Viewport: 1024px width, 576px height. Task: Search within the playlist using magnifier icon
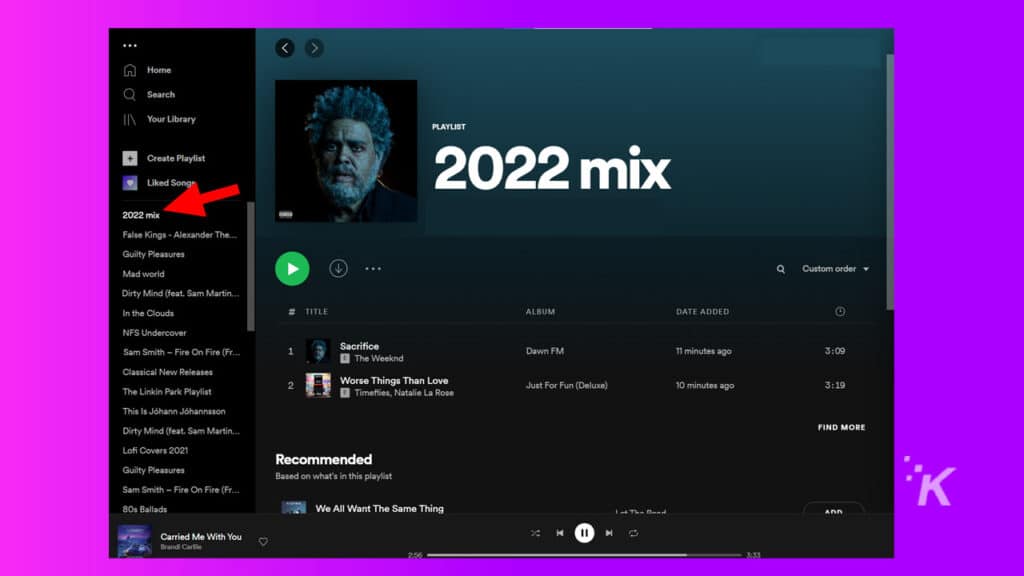(x=780, y=269)
